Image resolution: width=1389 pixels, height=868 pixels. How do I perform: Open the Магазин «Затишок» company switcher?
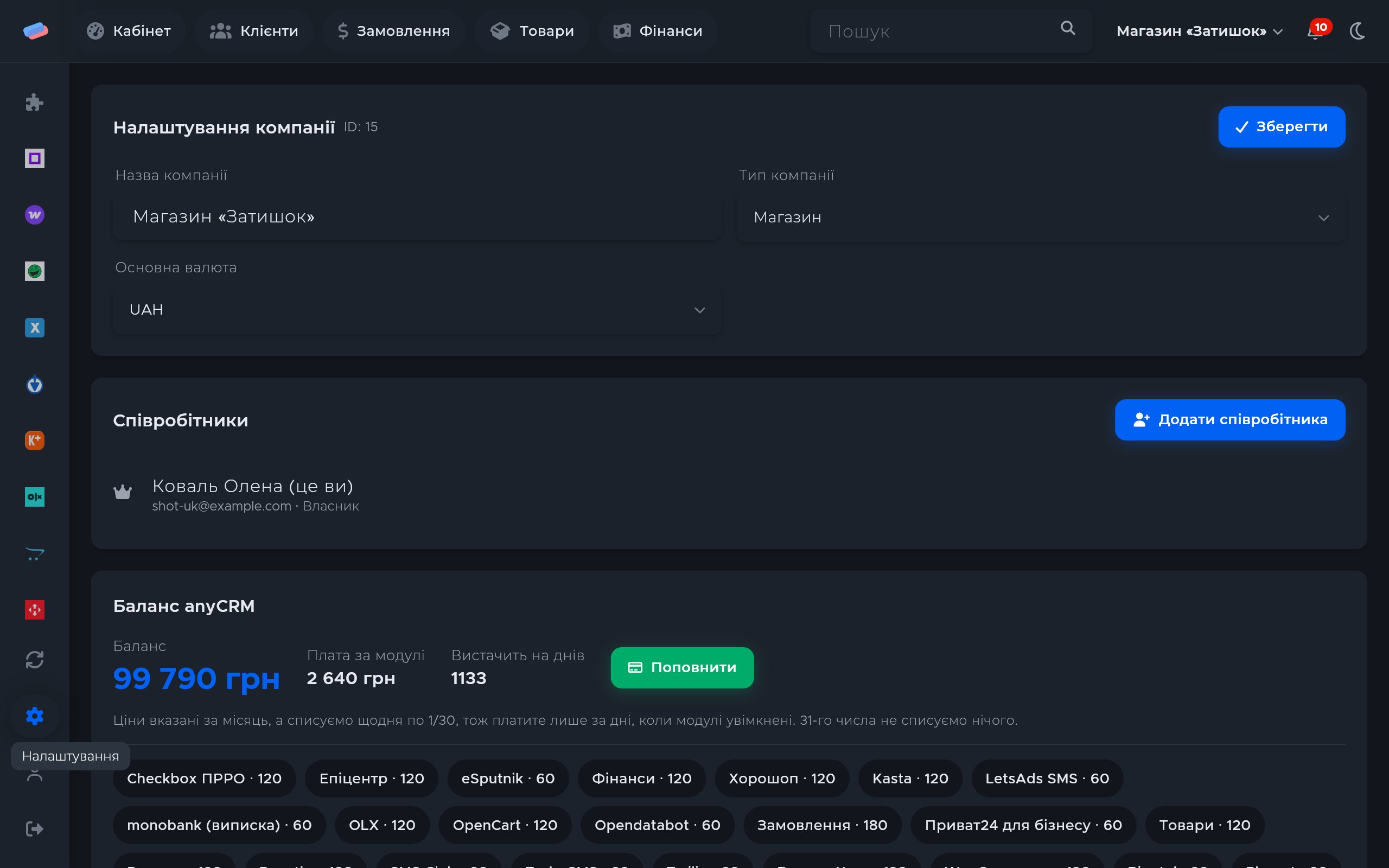[x=1199, y=31]
